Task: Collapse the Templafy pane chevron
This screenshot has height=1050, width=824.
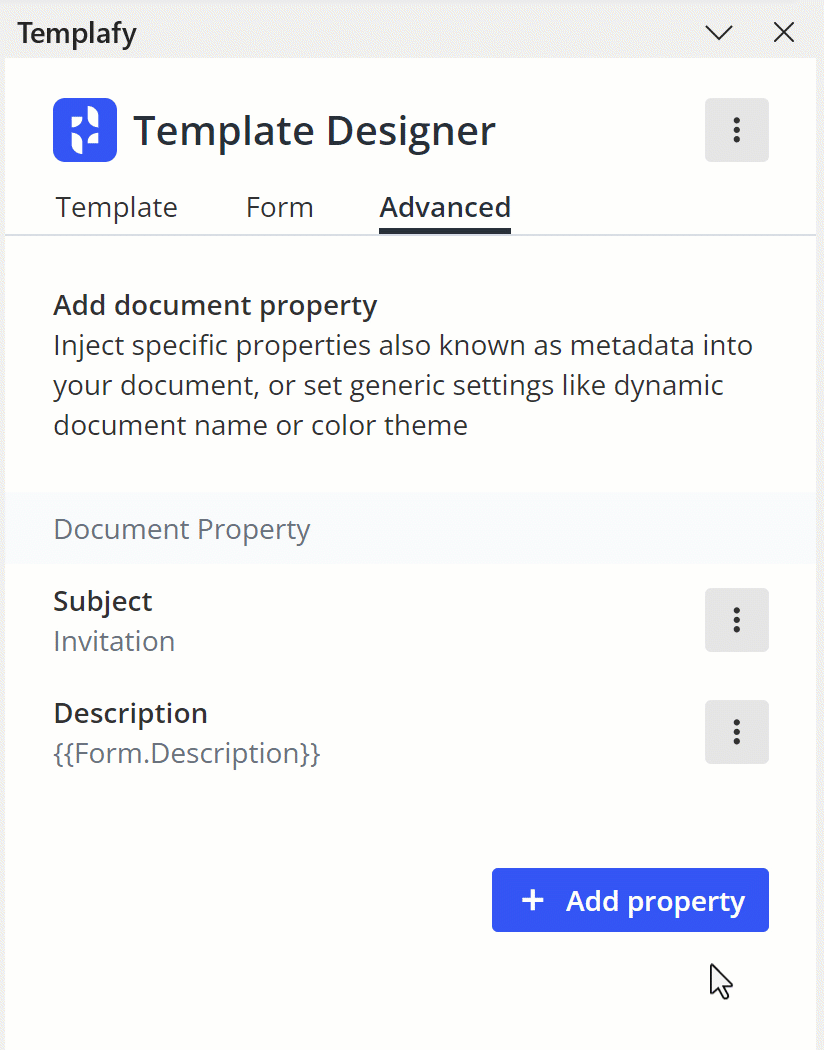Action: pyautogui.click(x=719, y=32)
